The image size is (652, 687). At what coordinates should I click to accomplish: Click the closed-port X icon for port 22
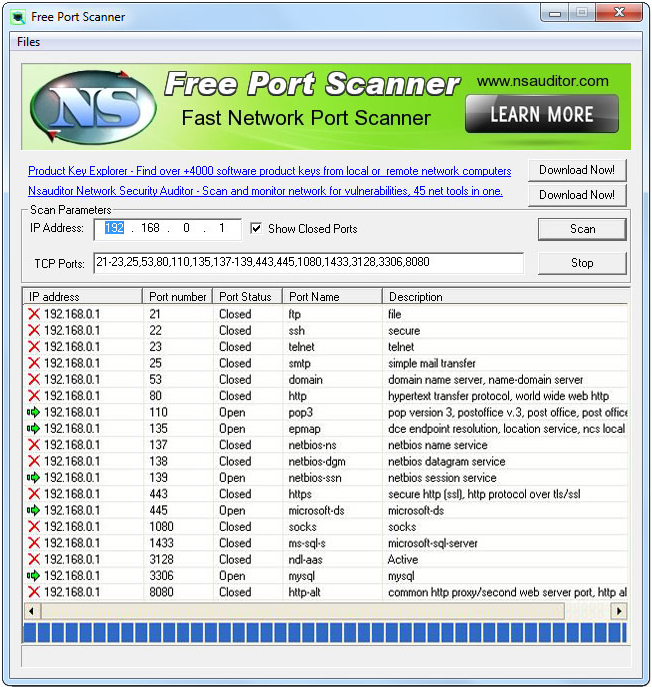[34, 330]
